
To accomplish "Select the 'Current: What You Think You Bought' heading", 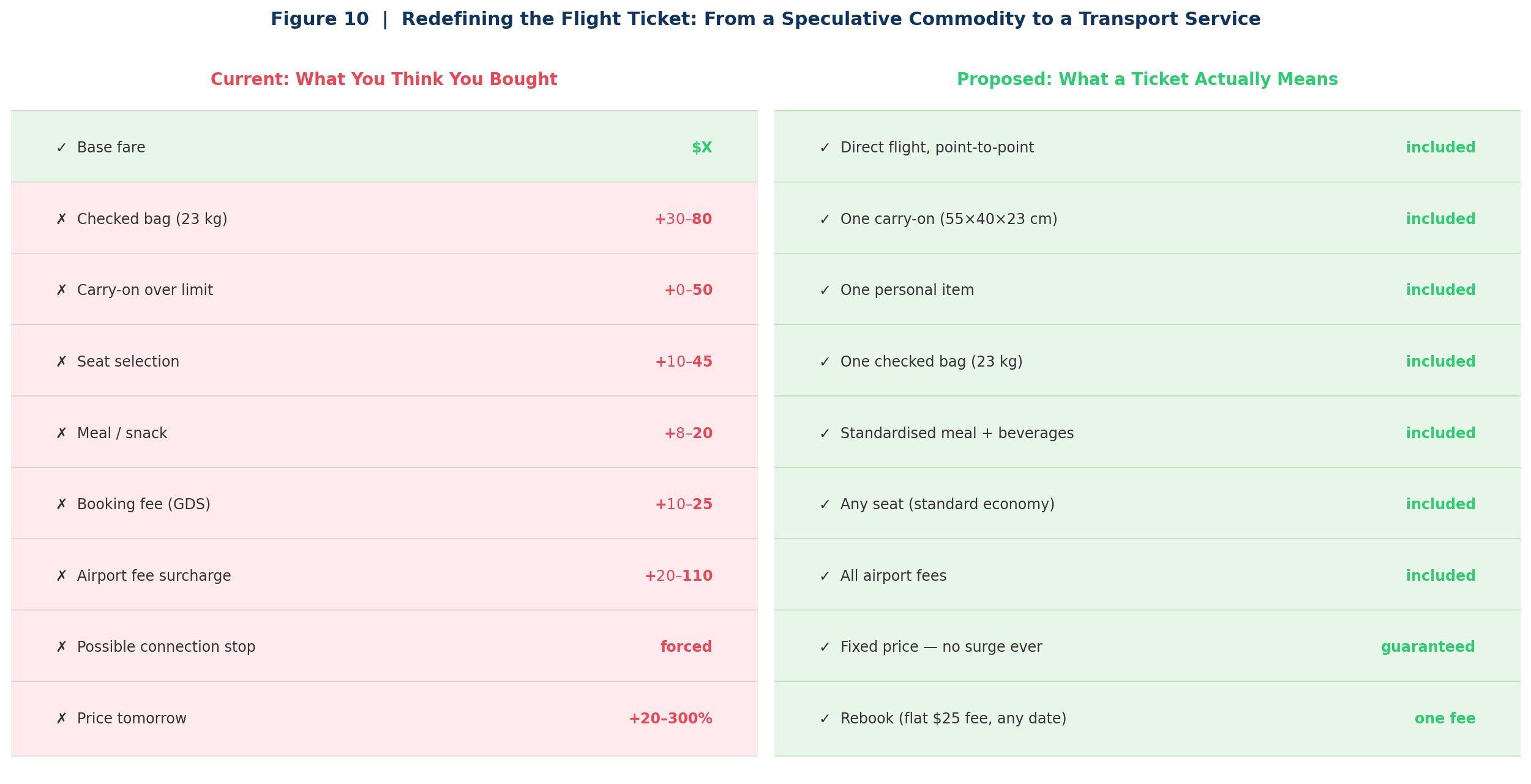I will point(384,80).
